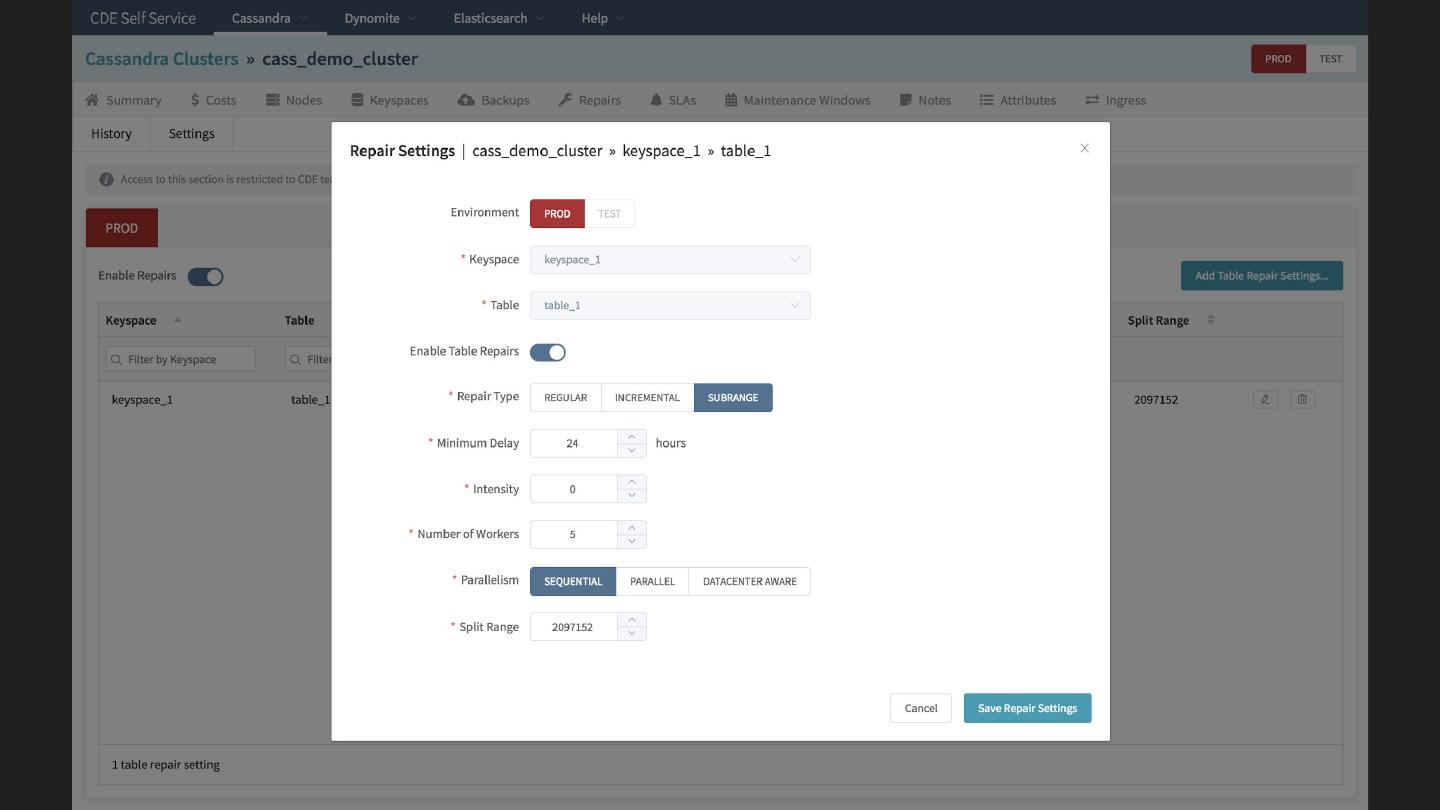Open the Keyspace dropdown
The width and height of the screenshot is (1440, 810).
(670, 260)
